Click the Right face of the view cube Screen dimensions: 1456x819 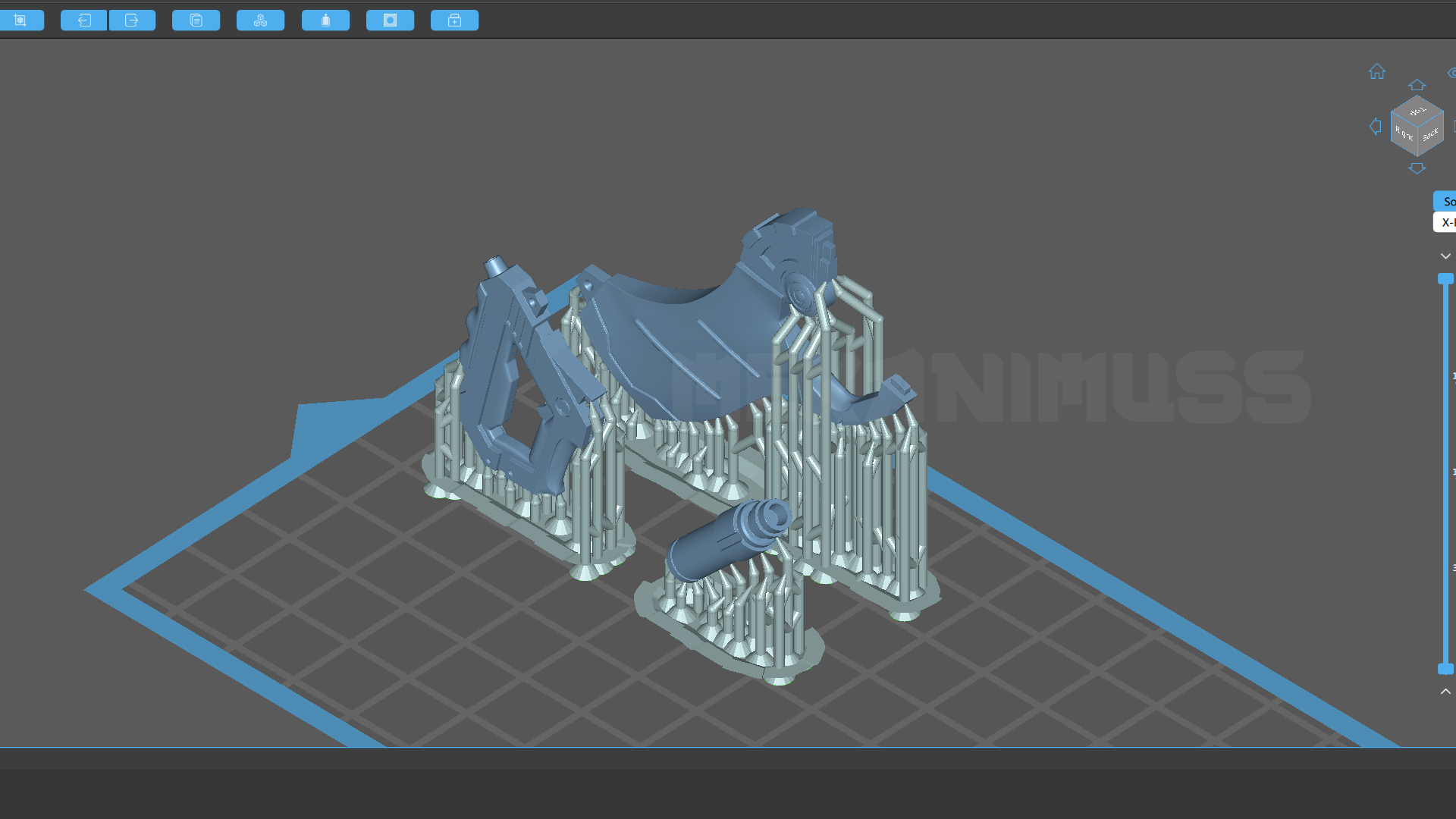[x=1403, y=134]
